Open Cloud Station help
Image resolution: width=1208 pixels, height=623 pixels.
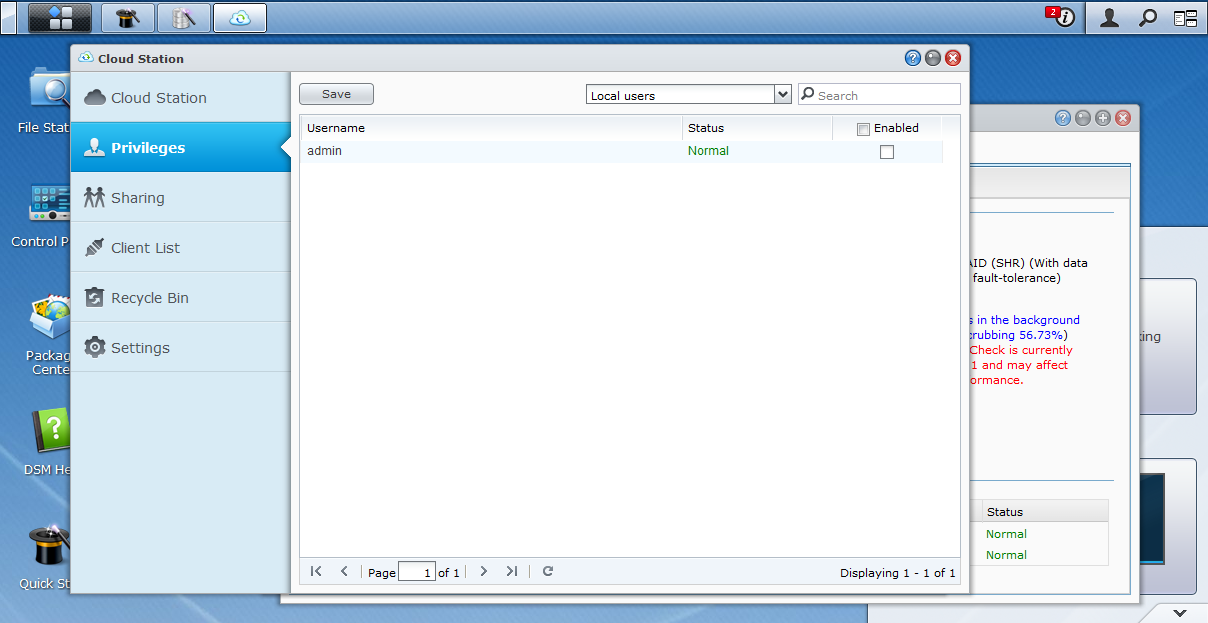click(x=913, y=58)
